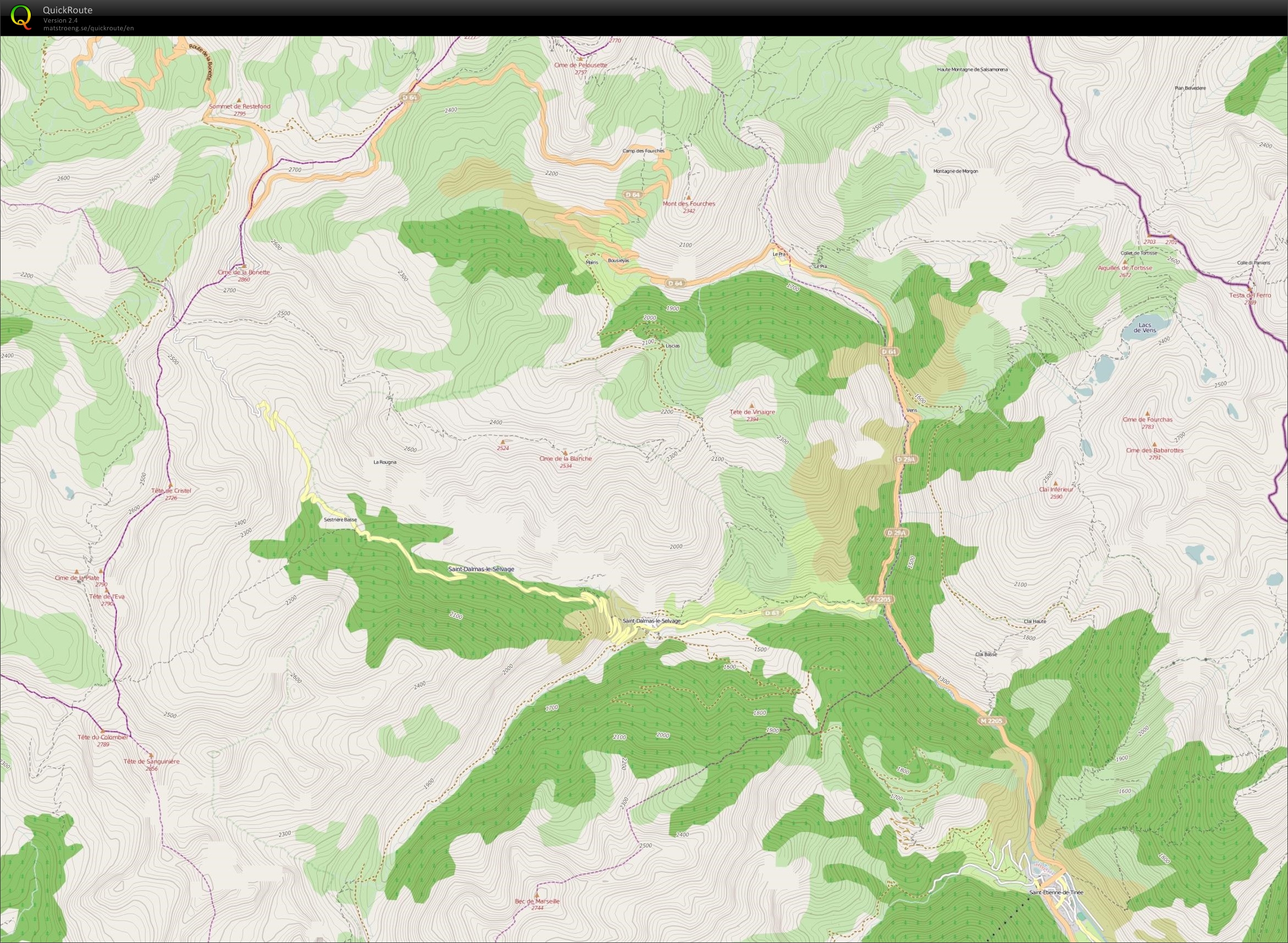
Task: Click the Colle di Panieris label
Action: (x=1254, y=263)
